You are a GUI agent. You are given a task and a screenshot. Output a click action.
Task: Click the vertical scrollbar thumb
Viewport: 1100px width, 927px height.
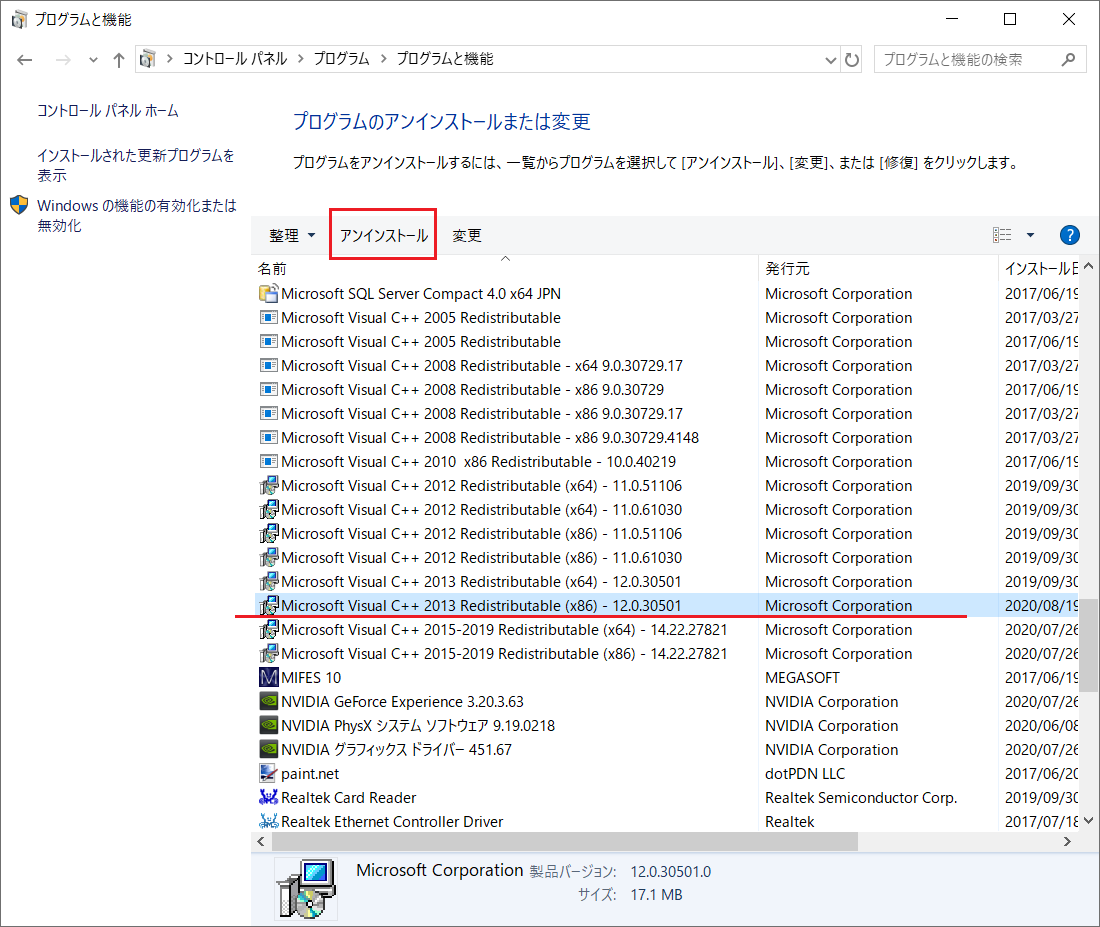[1088, 645]
